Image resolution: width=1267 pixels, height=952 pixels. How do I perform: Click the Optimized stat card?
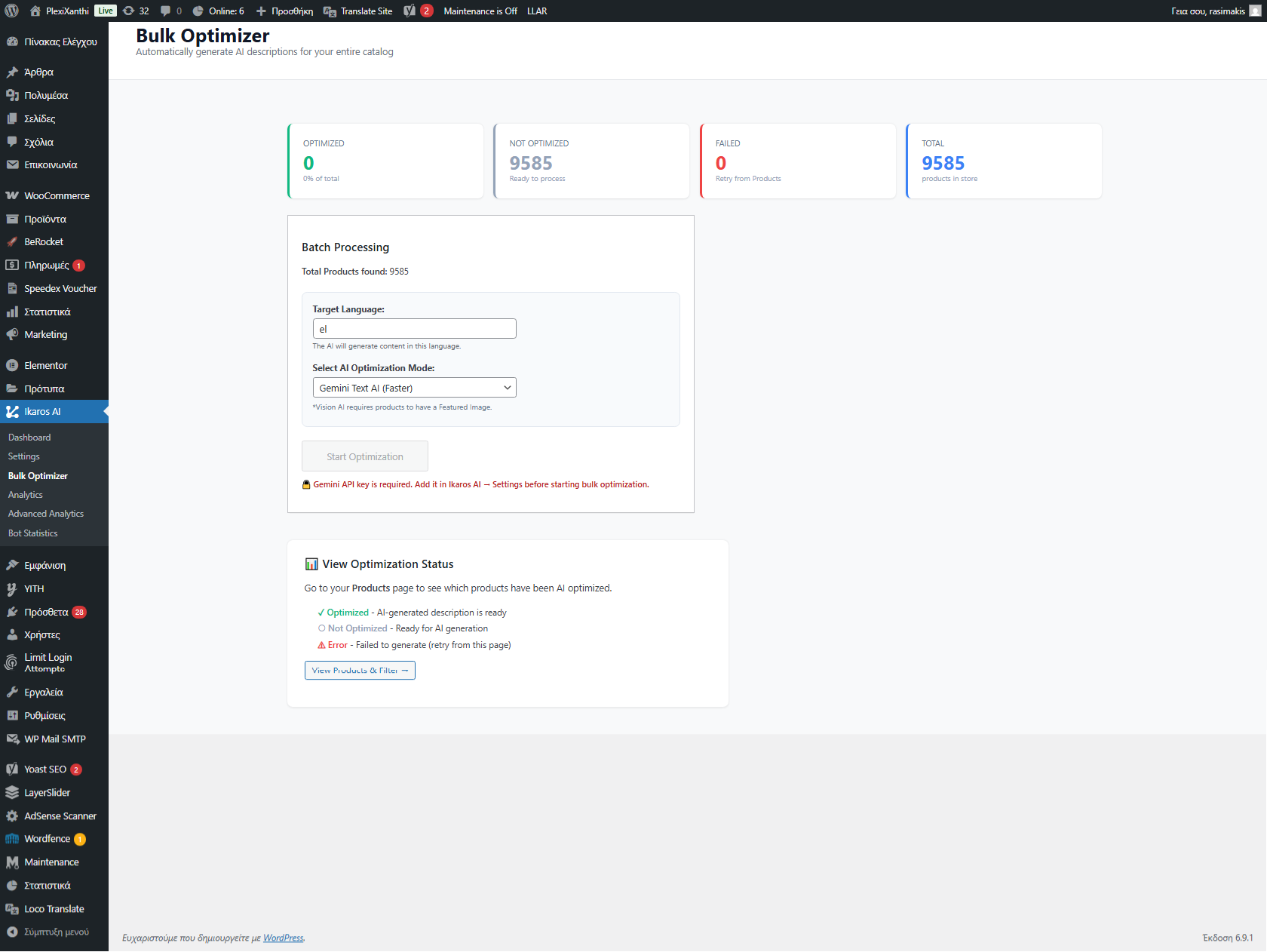click(x=385, y=161)
